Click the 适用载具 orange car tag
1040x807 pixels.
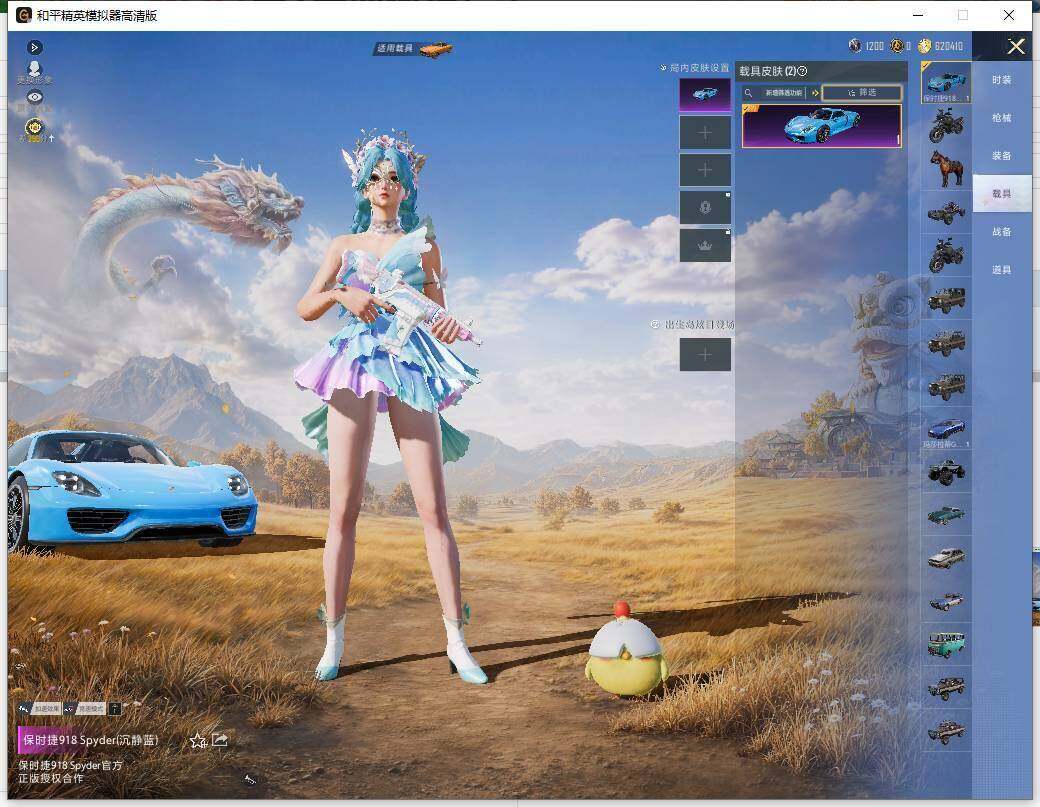(x=414, y=48)
